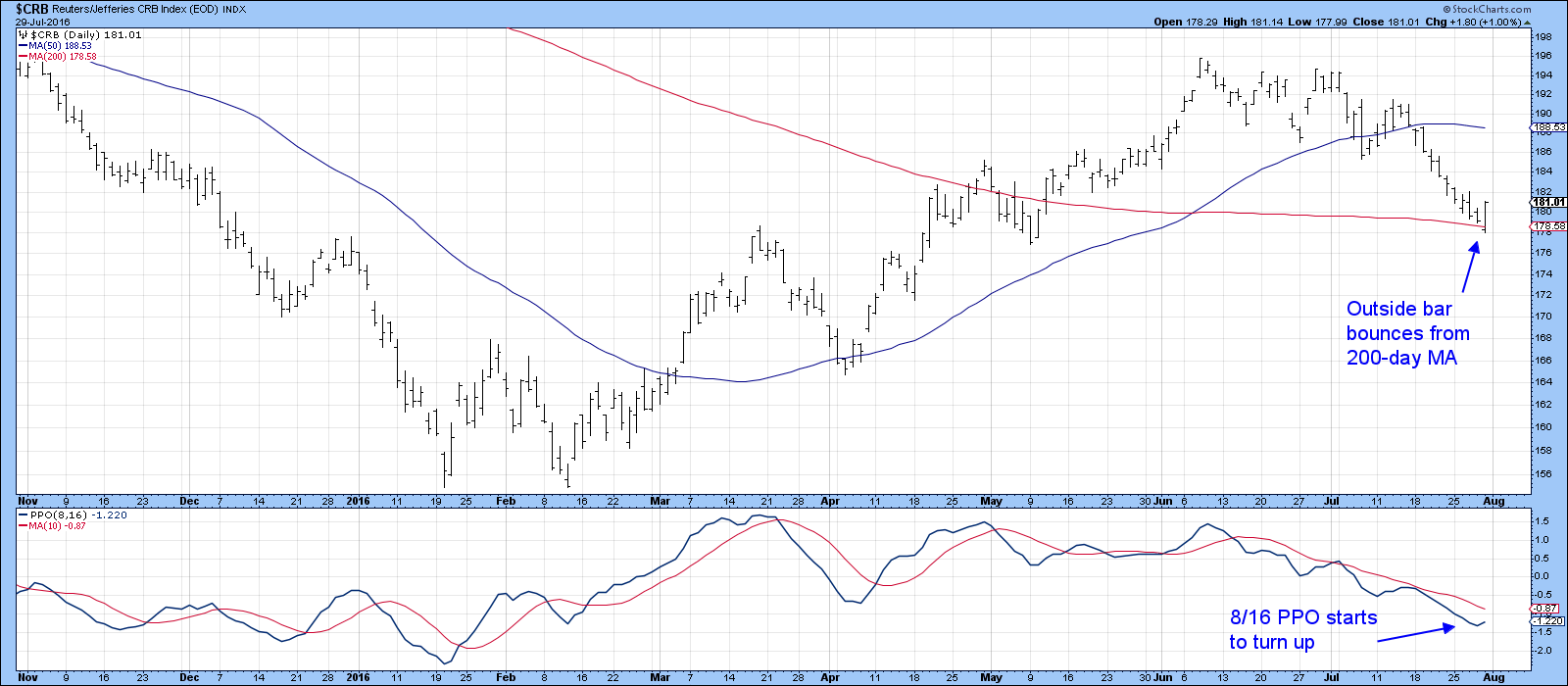Click the 188.53 price tag on right axis
The image size is (1568, 686).
[x=1547, y=126]
